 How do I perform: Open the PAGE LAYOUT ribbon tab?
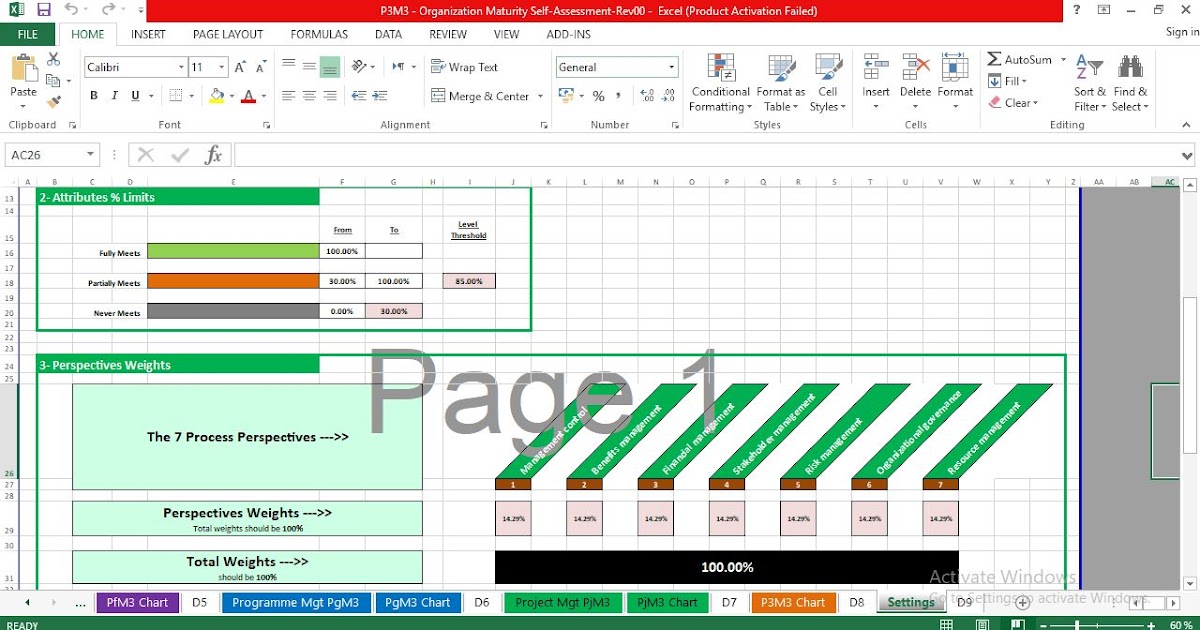[227, 33]
